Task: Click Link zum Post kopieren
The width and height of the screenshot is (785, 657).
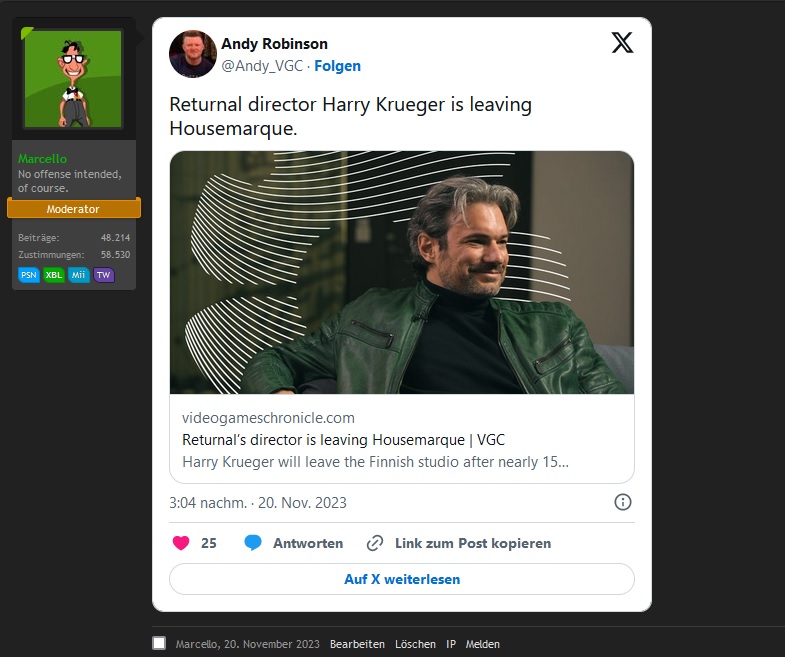Action: pos(473,543)
